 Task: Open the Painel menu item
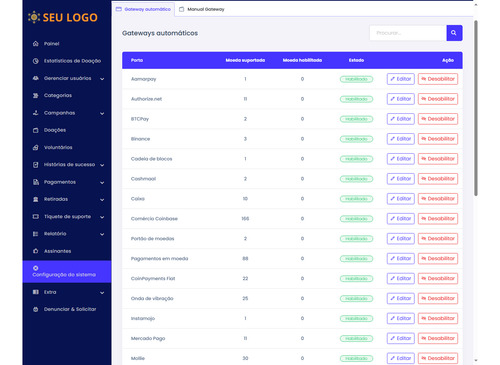[x=67, y=44]
